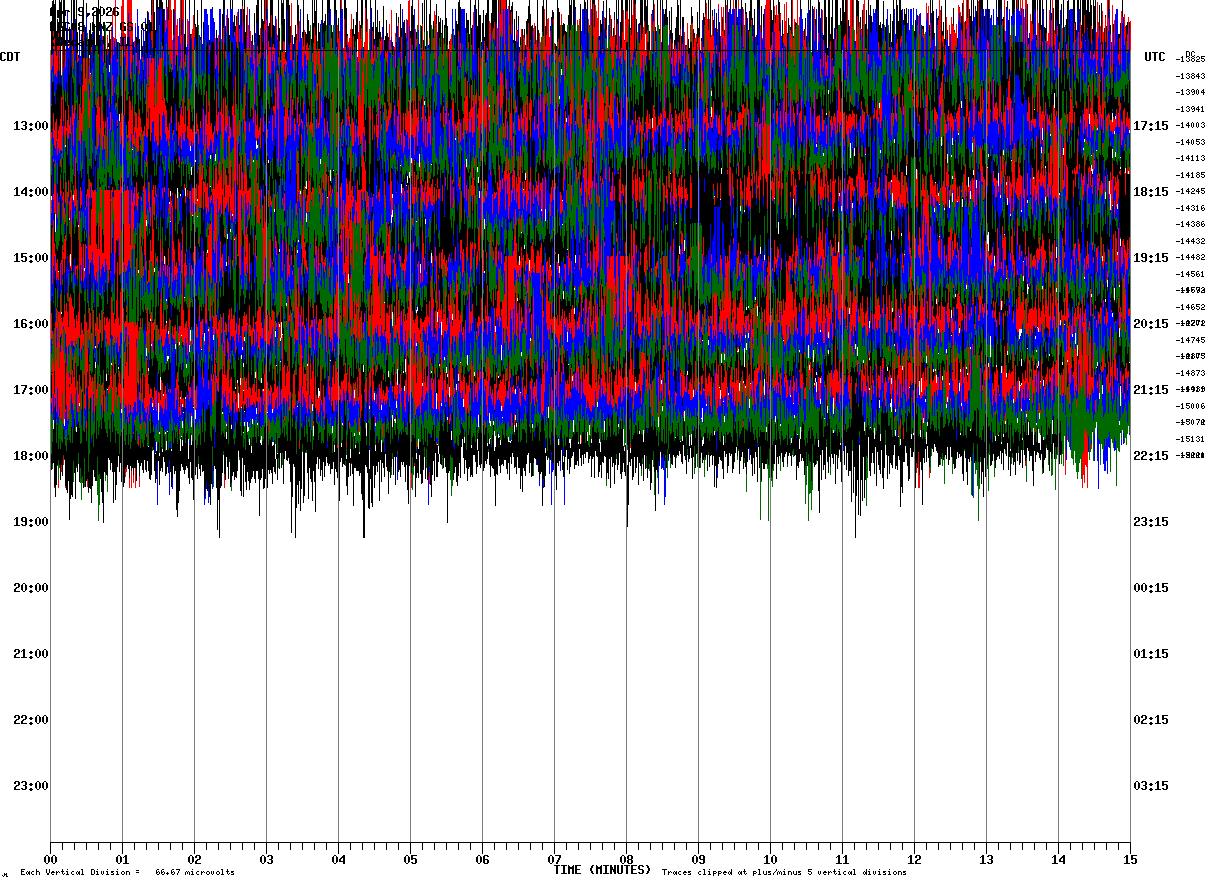This screenshot has height=886, width=1210.
Task: Click minute 15 on the time axis
Action: (x=1130, y=859)
